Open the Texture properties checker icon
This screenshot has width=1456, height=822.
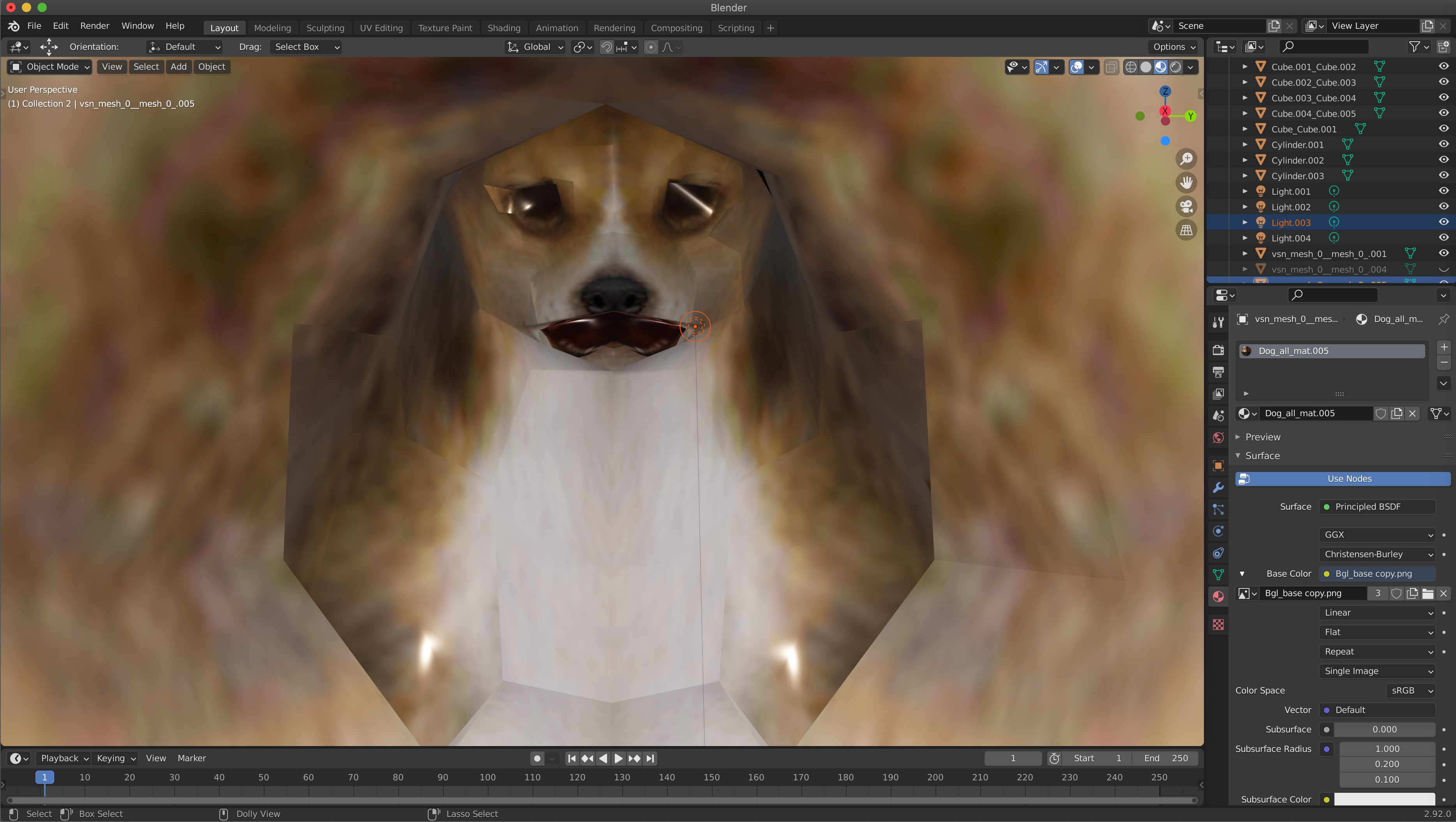(x=1218, y=624)
